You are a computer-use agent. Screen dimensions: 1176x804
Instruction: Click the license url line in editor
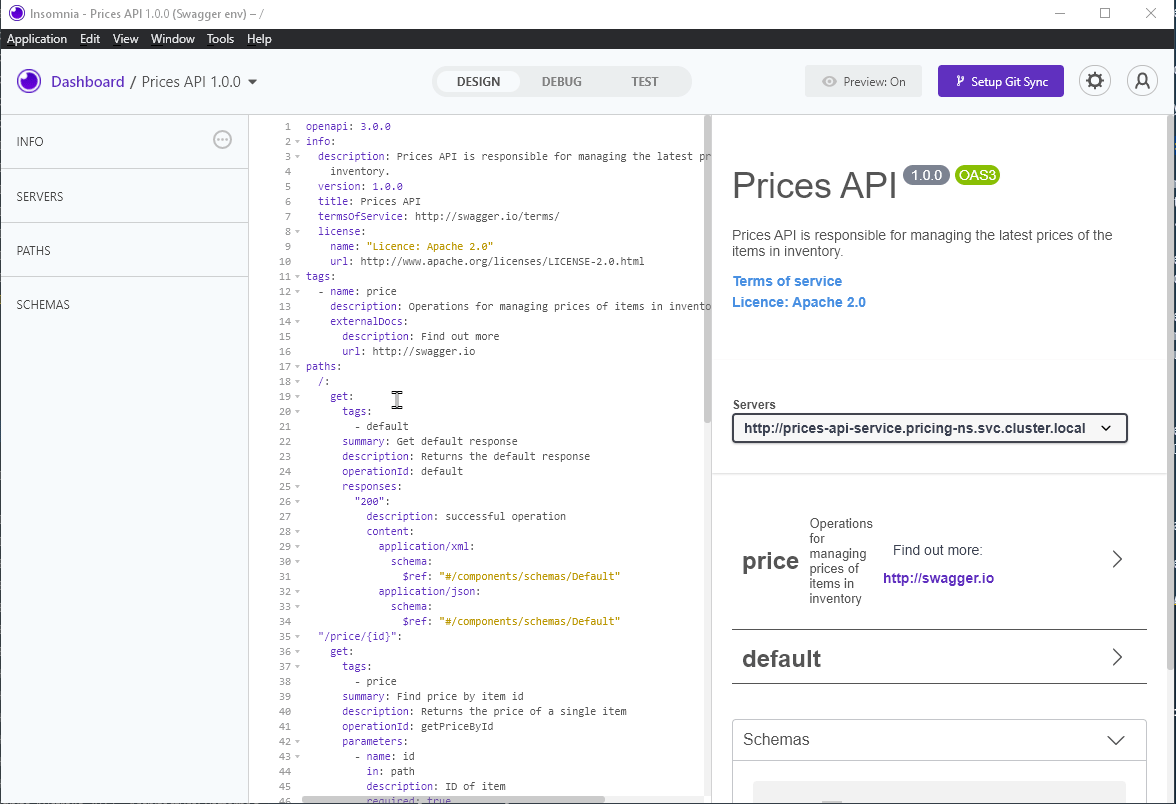[487, 262]
